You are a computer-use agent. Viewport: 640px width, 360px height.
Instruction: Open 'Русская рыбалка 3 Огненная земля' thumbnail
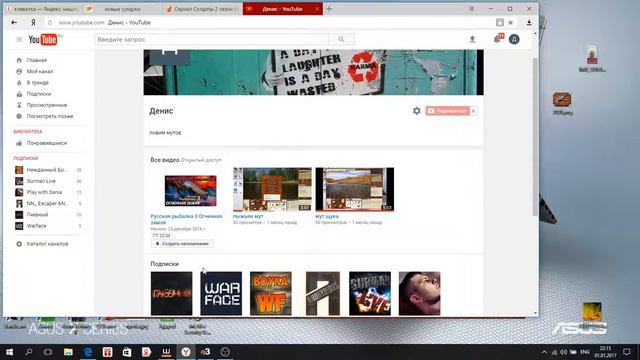pos(191,191)
